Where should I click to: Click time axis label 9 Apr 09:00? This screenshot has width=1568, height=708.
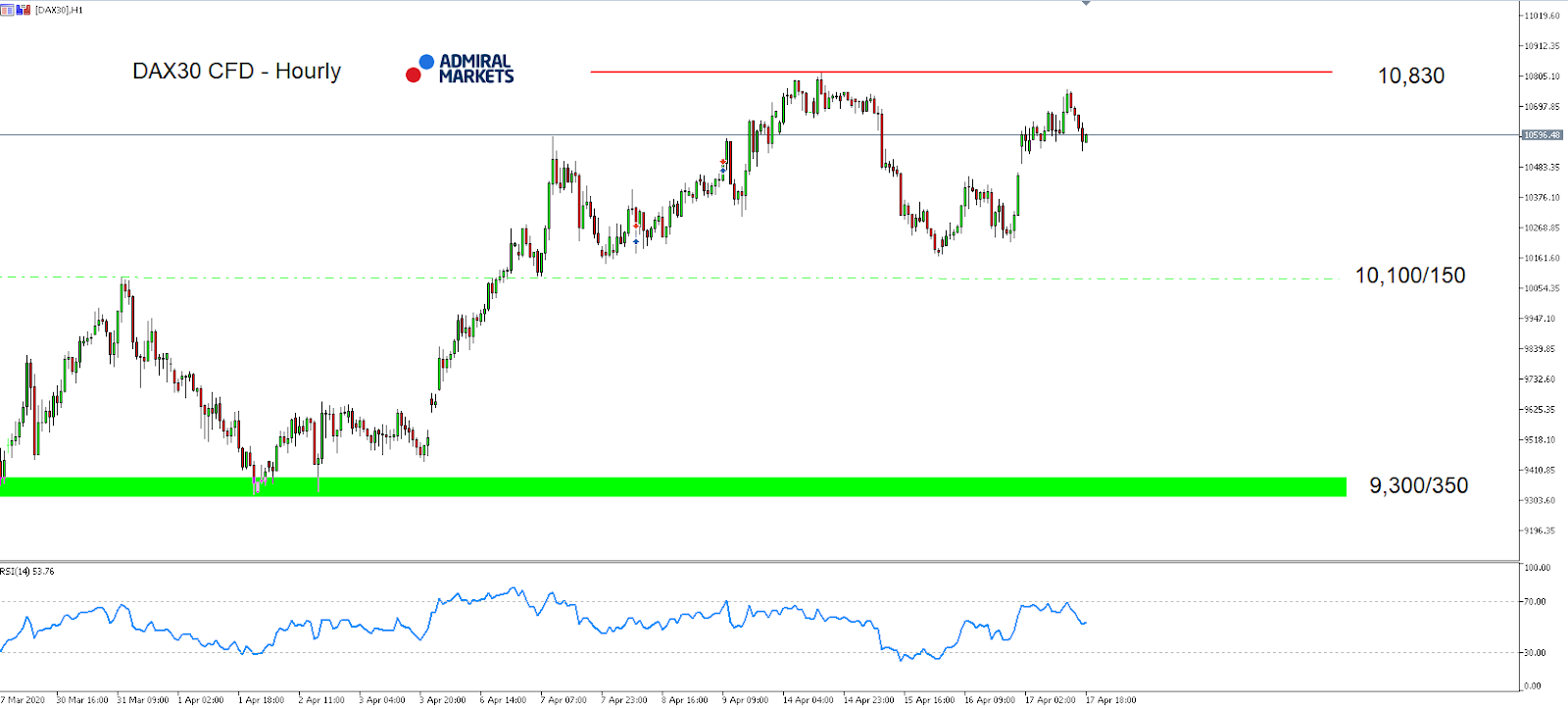click(x=746, y=700)
